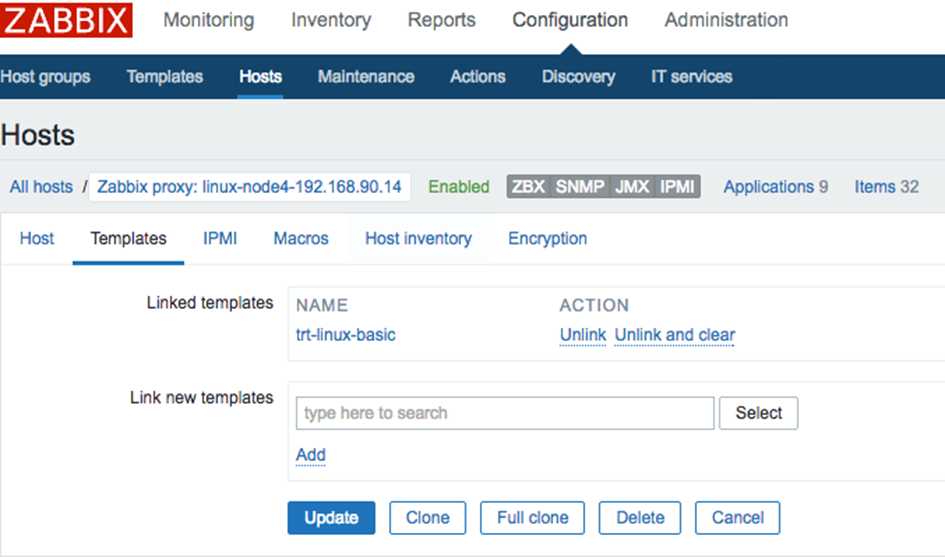This screenshot has height=557, width=945.
Task: Click the ZABBIX logo
Action: [66, 20]
